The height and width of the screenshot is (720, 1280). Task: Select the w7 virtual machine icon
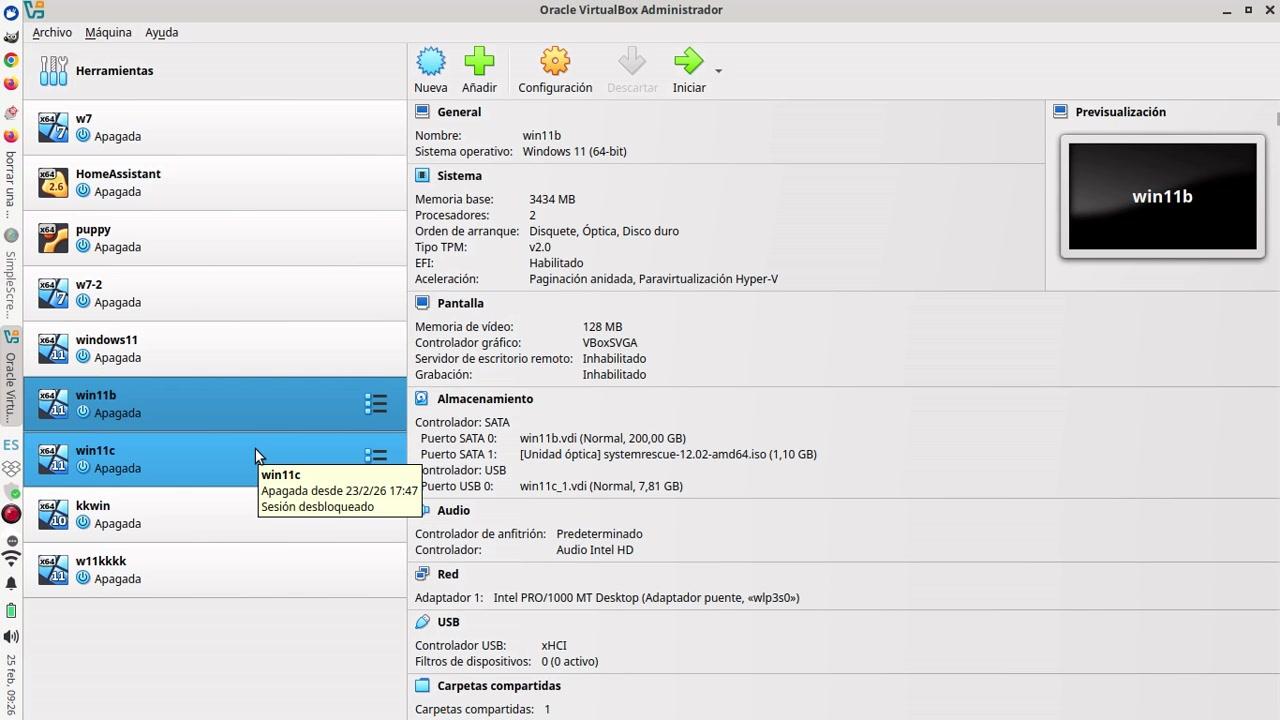pyautogui.click(x=53, y=127)
